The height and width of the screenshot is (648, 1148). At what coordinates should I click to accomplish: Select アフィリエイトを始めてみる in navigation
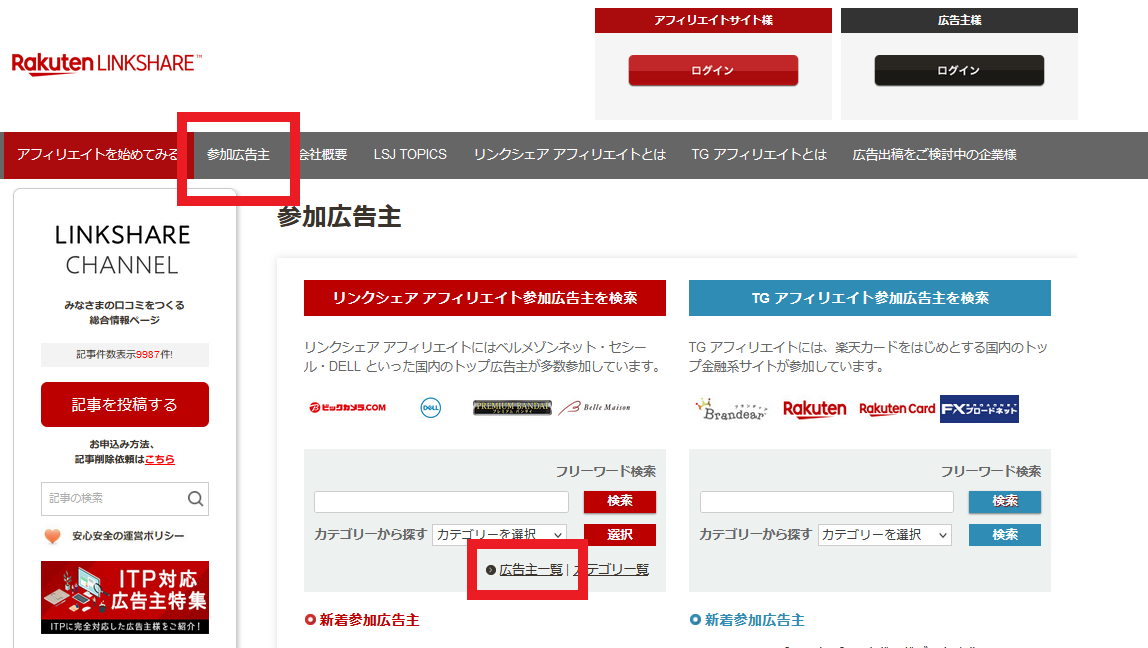[98, 155]
